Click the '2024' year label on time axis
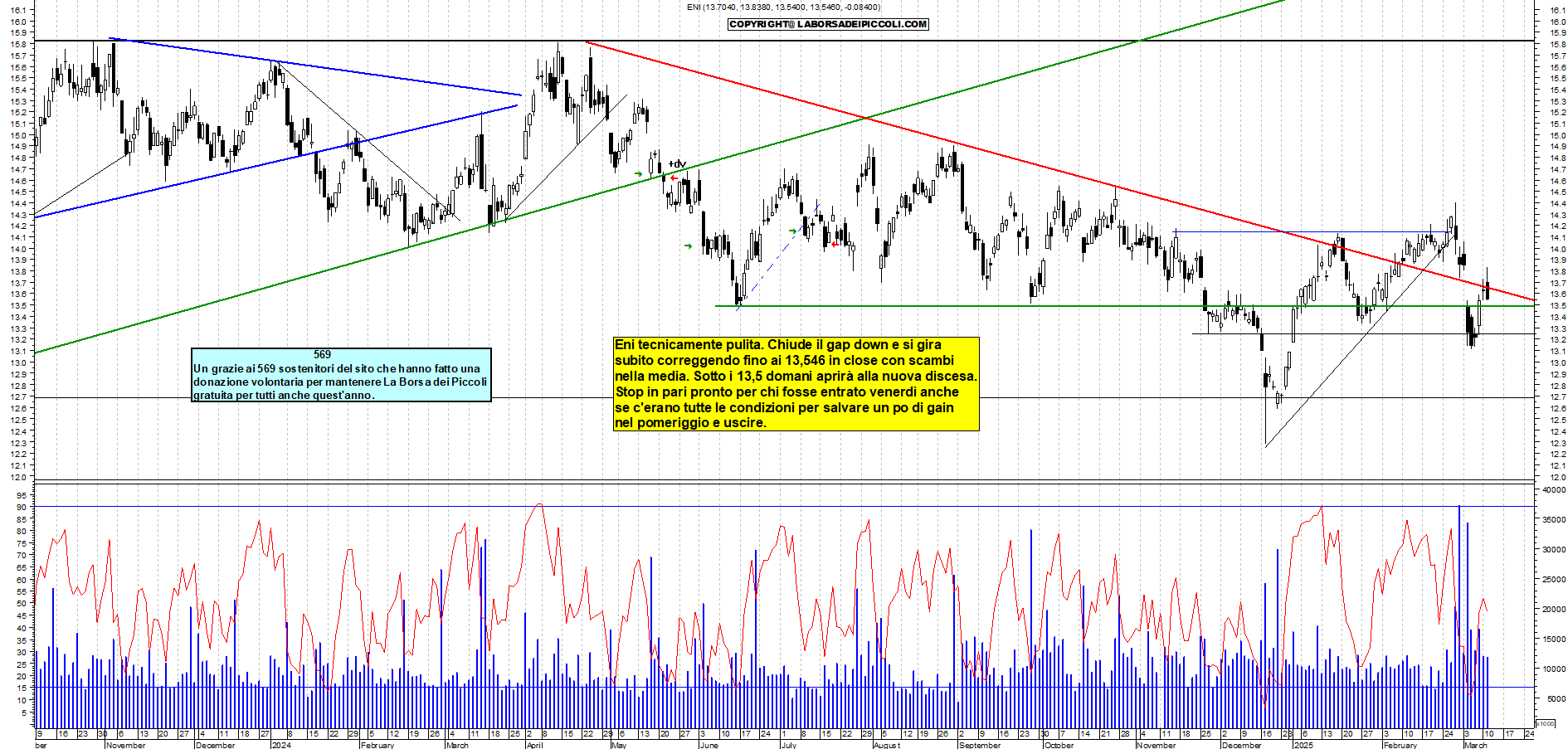This screenshot has height=749, width=1568. point(281,745)
